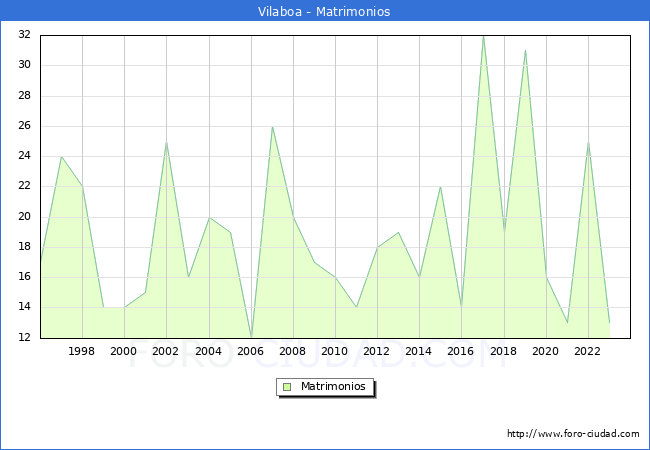This screenshot has height=450, width=650.
Task: Click the 2002 peak at value 25
Action: pyautogui.click(x=166, y=141)
